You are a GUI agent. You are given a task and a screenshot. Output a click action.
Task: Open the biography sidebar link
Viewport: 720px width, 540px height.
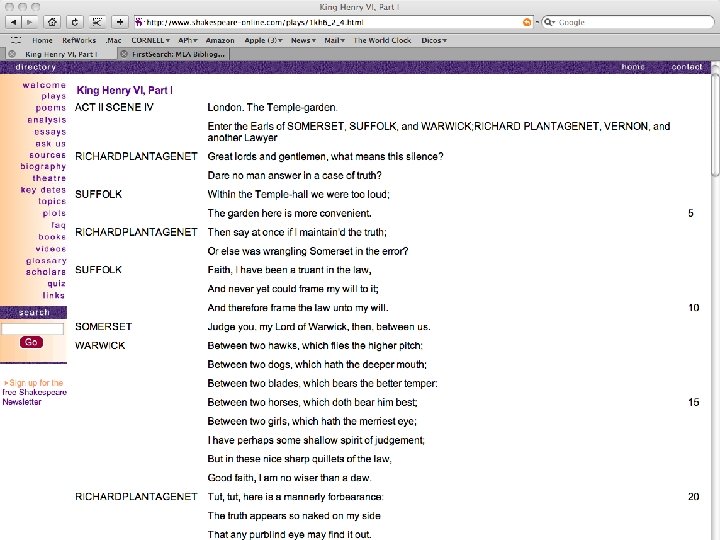43,167
